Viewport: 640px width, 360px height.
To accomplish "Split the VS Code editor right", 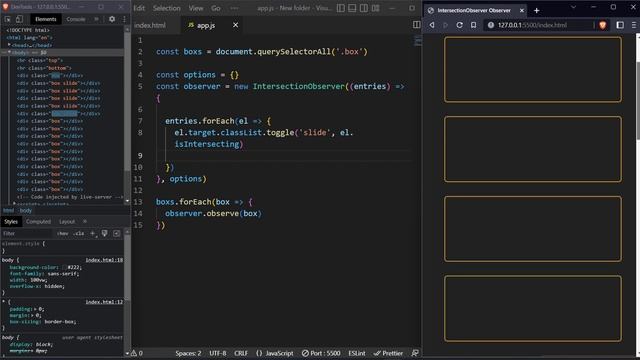I will 416,25.
